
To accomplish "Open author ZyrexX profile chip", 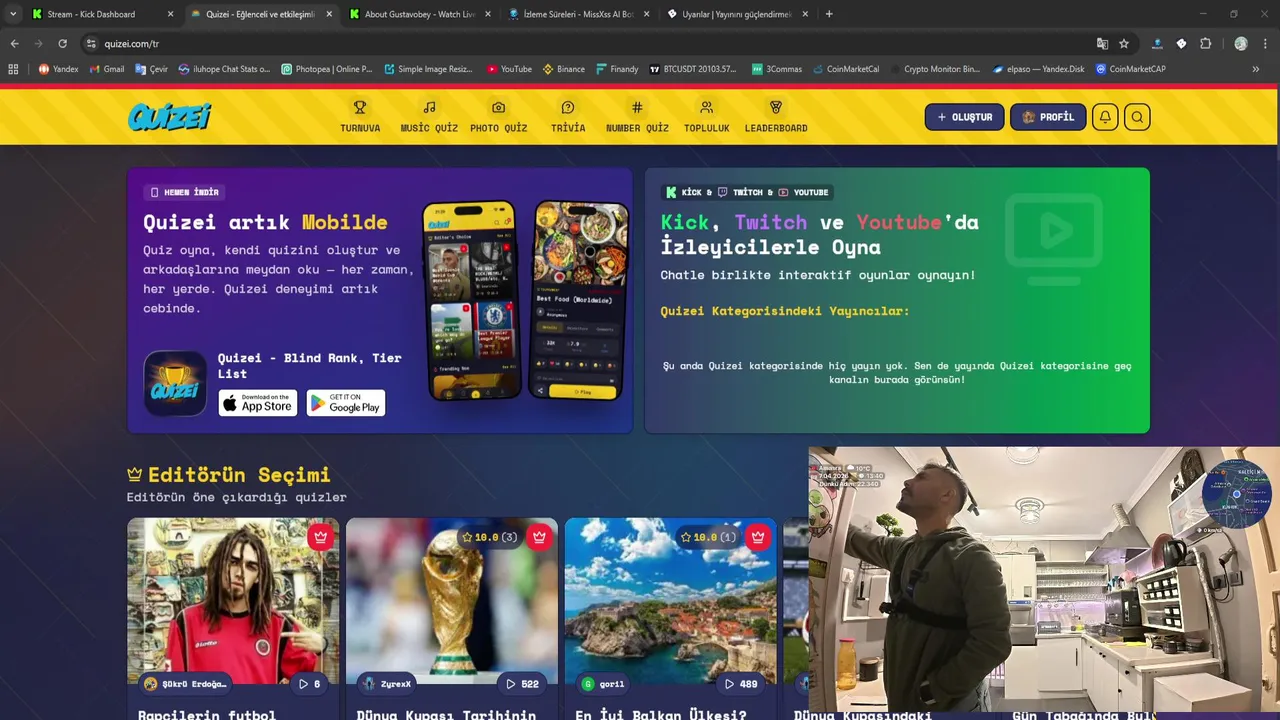I will (x=388, y=684).
